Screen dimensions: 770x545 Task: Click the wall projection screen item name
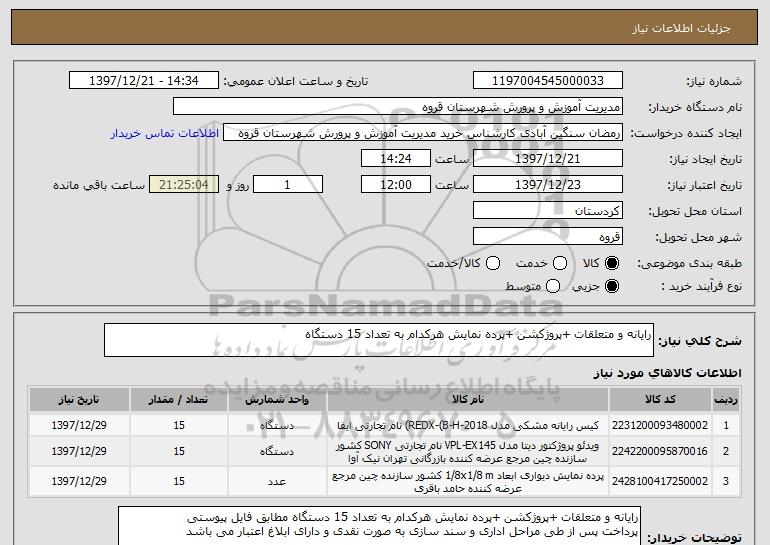point(468,482)
